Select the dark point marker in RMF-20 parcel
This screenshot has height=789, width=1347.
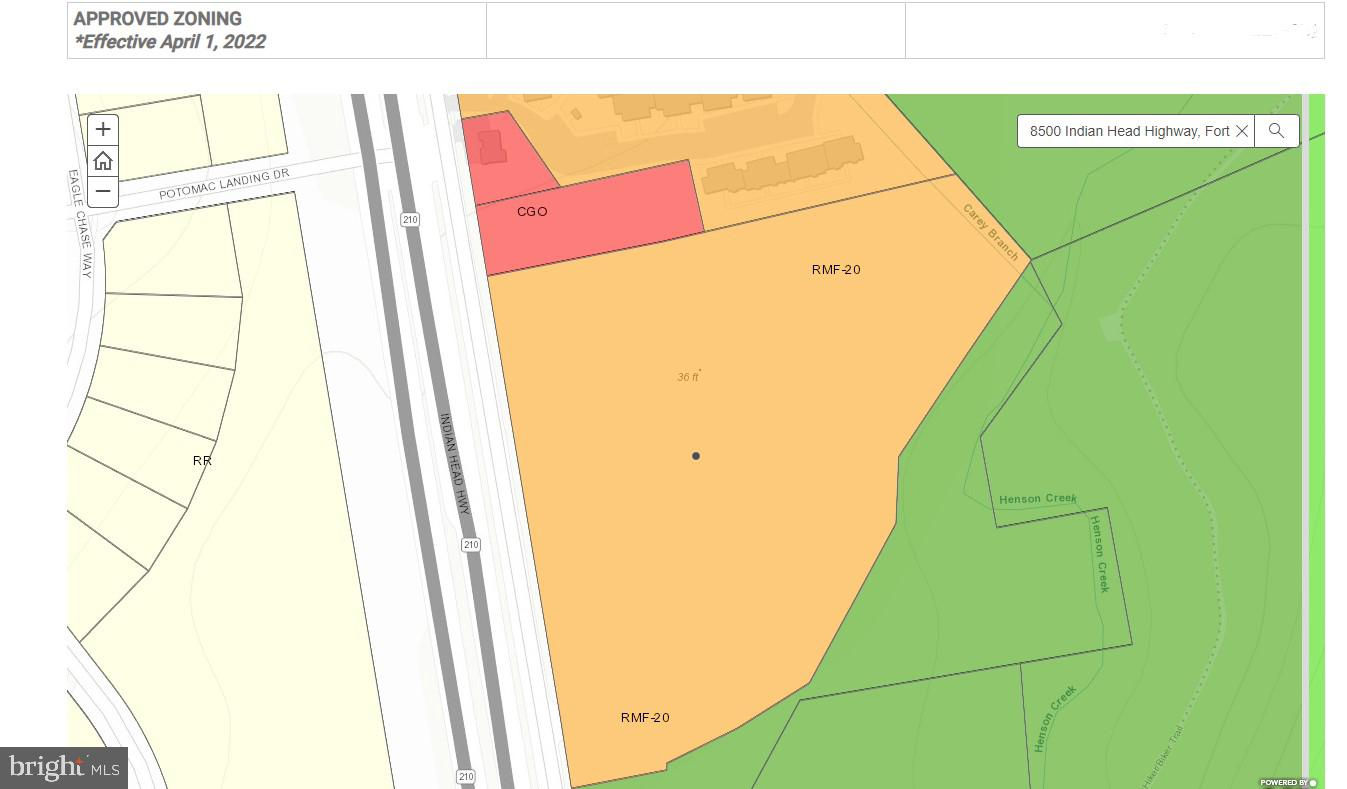click(x=696, y=456)
